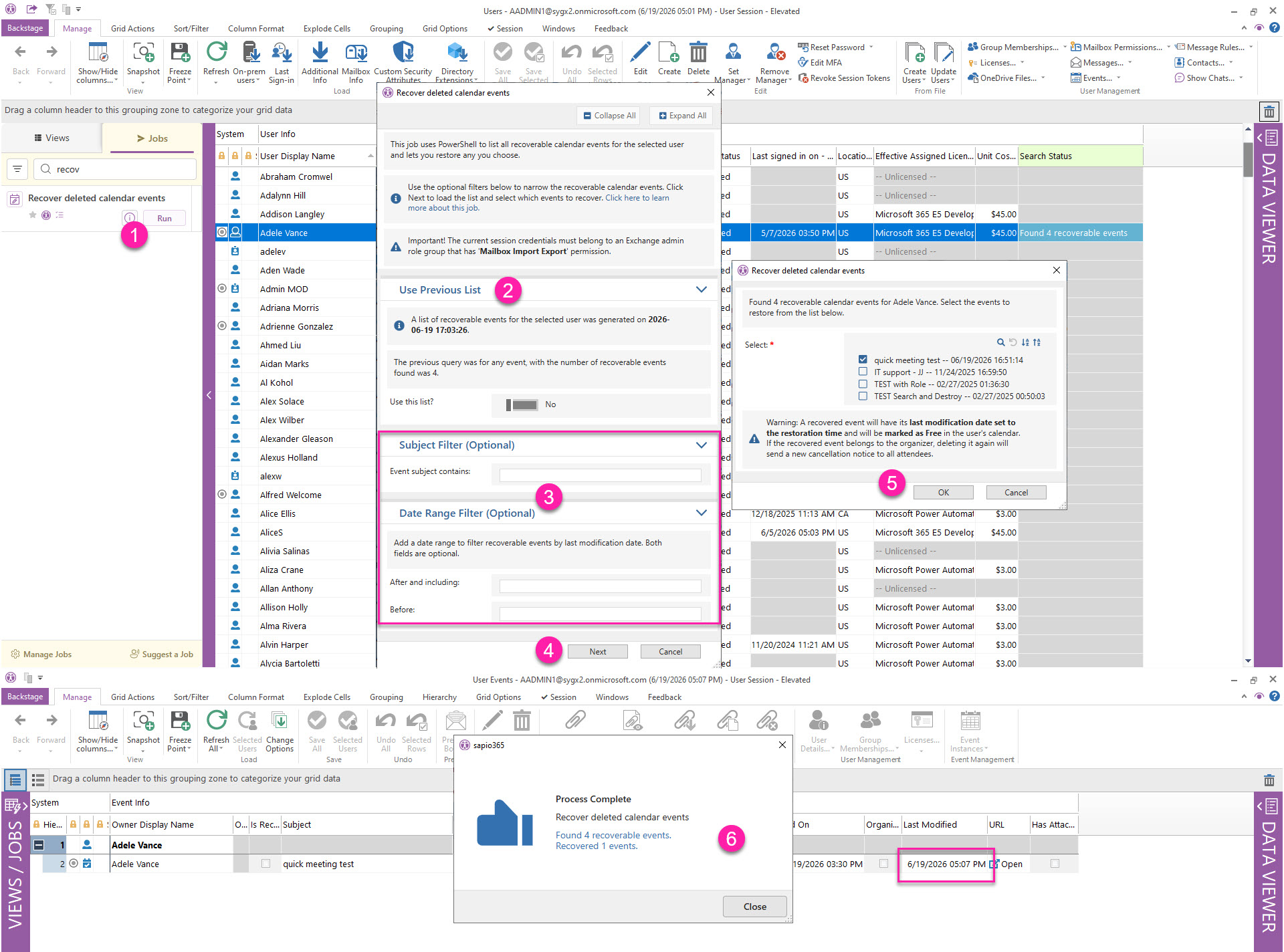Collapse left panel with chevron
Image resolution: width=1284 pixels, height=952 pixels.
point(209,395)
